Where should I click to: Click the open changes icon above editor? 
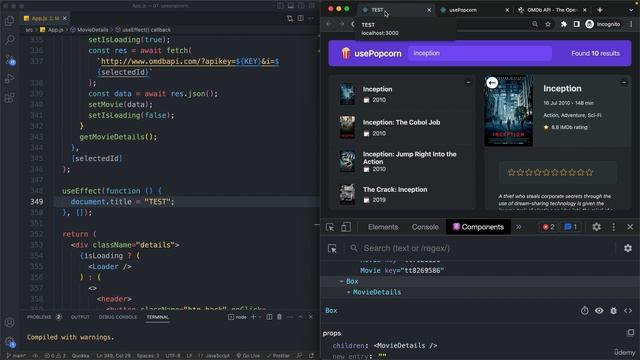coord(290,18)
